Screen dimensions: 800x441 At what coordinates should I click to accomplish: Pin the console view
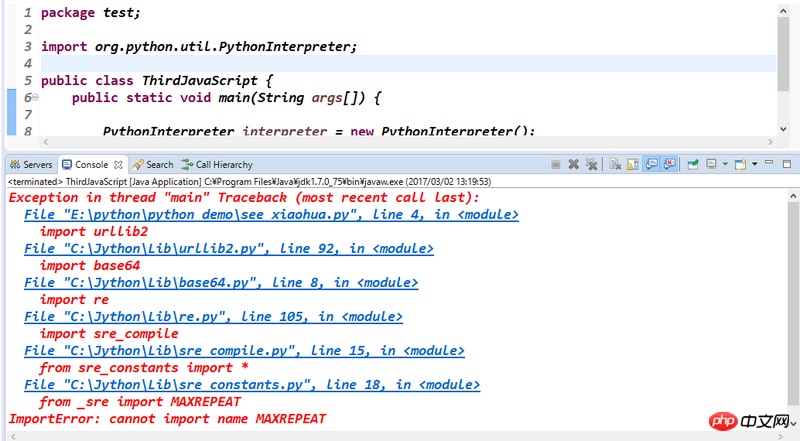(x=693, y=164)
